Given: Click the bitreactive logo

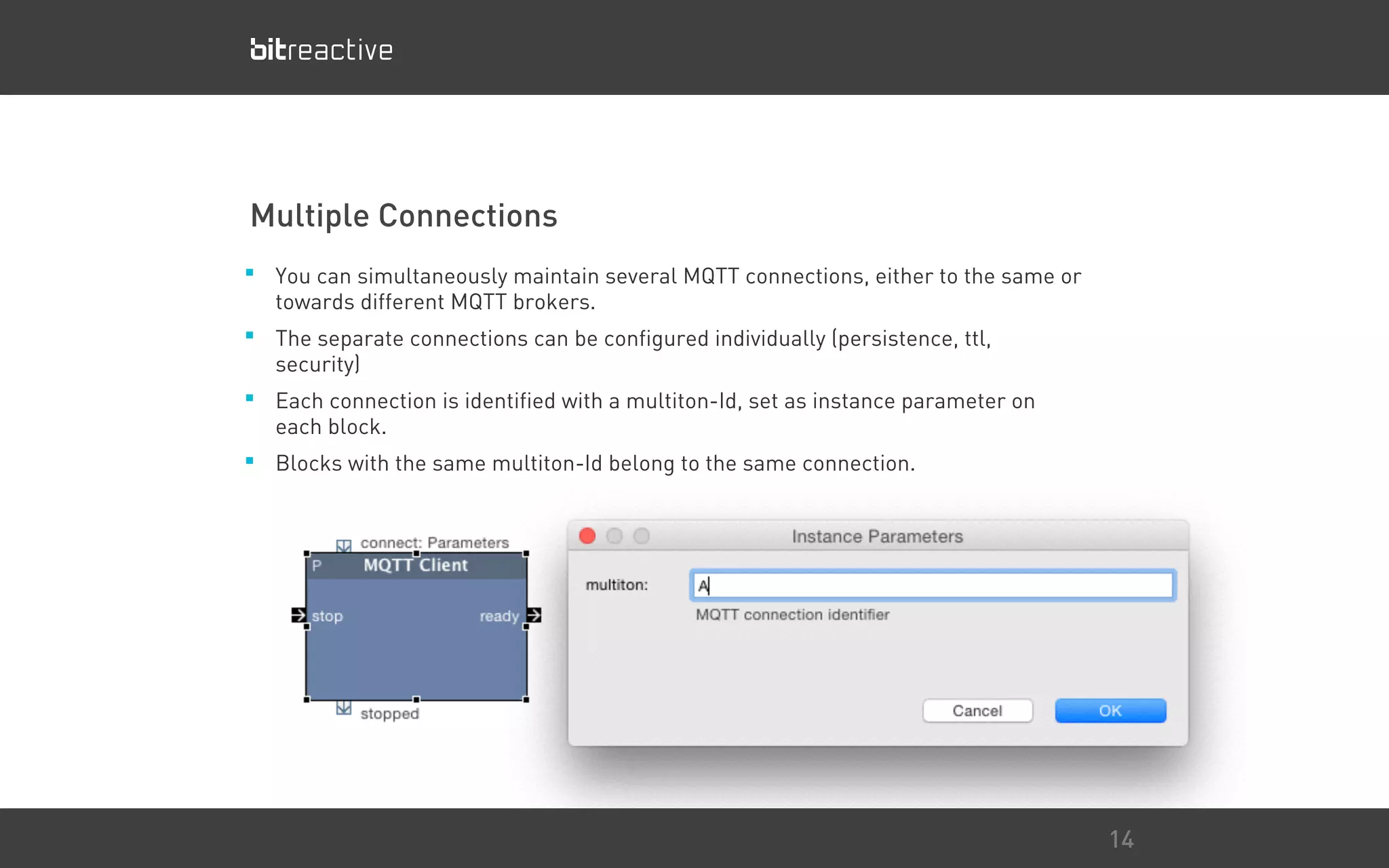Looking at the screenshot, I should [321, 50].
